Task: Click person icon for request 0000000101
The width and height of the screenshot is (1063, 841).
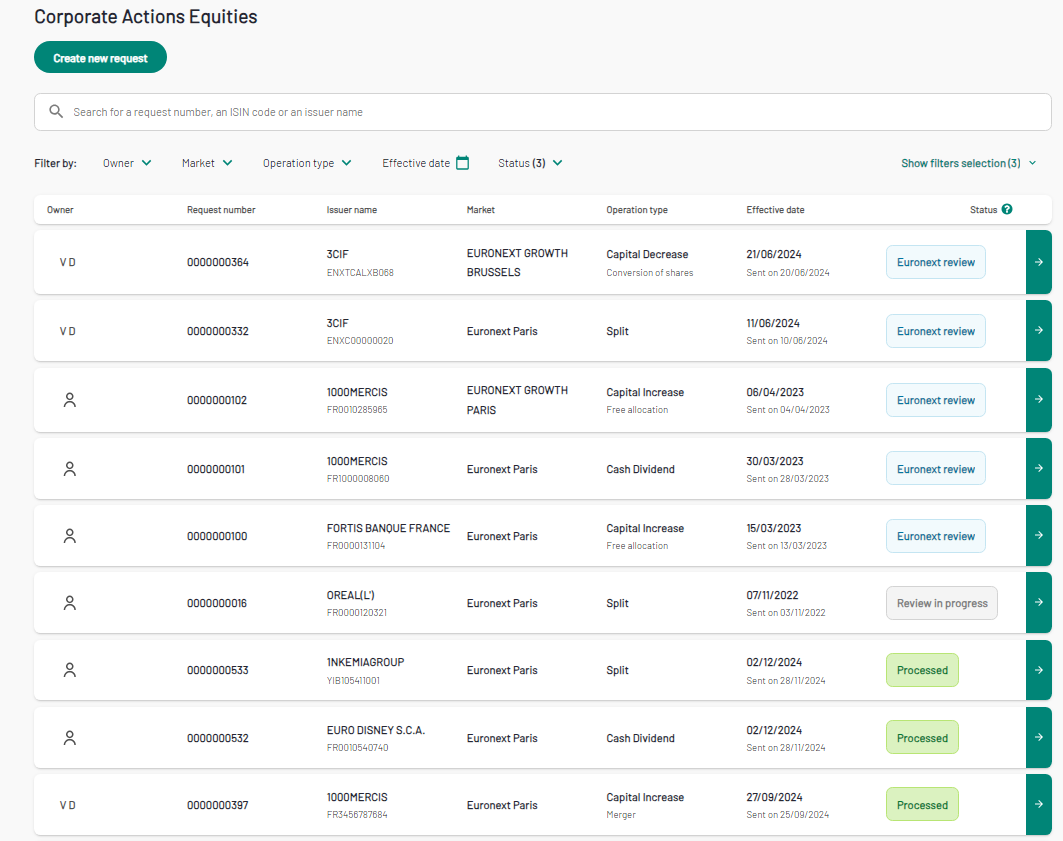Action: (x=69, y=468)
